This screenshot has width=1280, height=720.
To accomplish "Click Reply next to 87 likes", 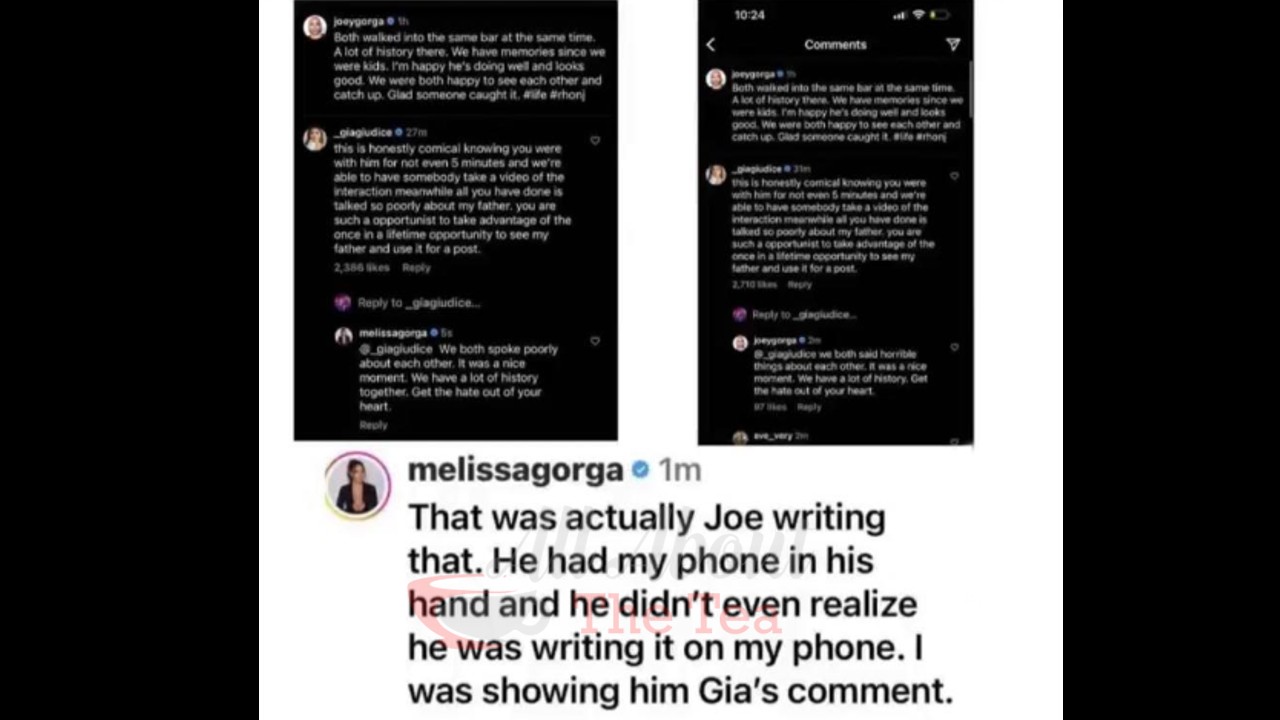I will coord(809,407).
